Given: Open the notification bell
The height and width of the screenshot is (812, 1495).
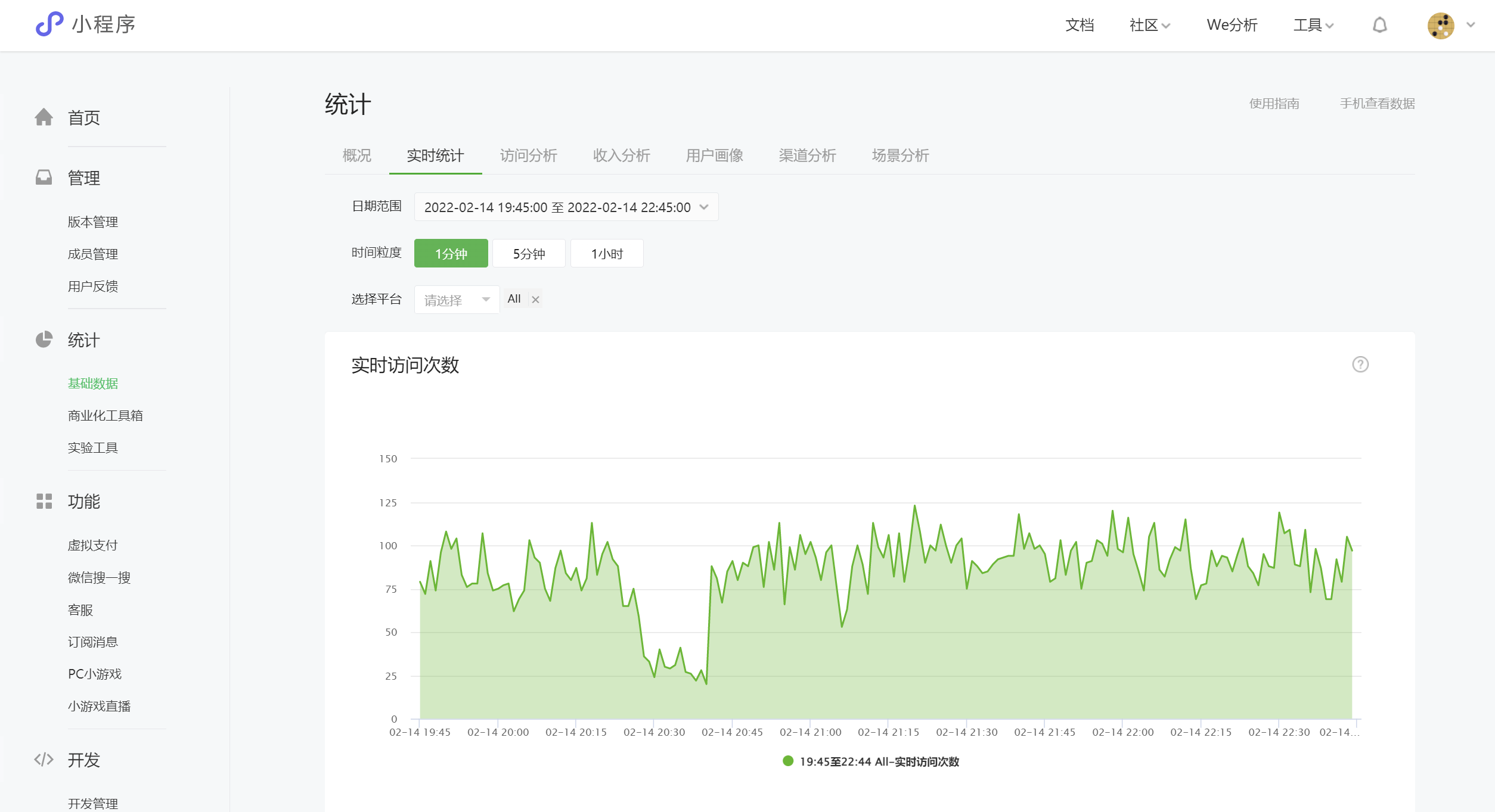Looking at the screenshot, I should pos(1379,25).
